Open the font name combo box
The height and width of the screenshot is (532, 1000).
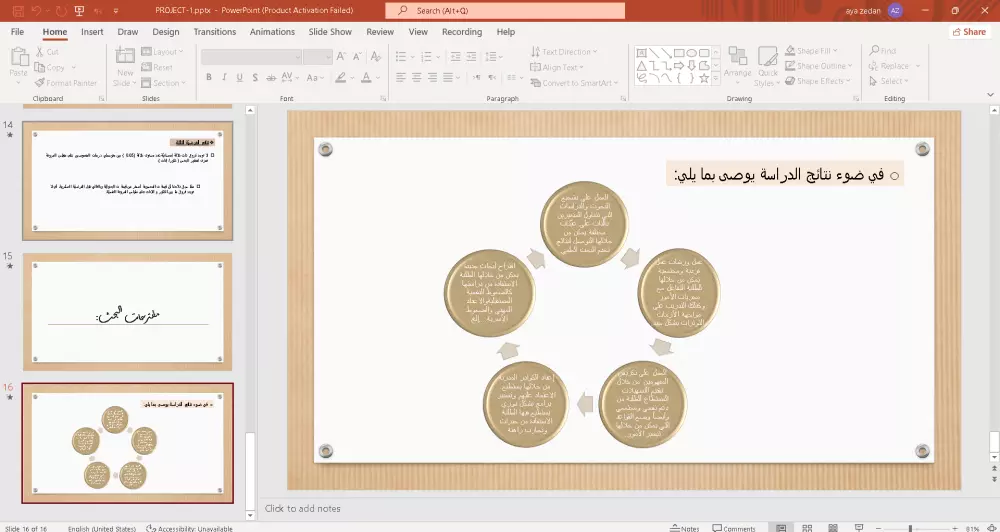pos(251,57)
